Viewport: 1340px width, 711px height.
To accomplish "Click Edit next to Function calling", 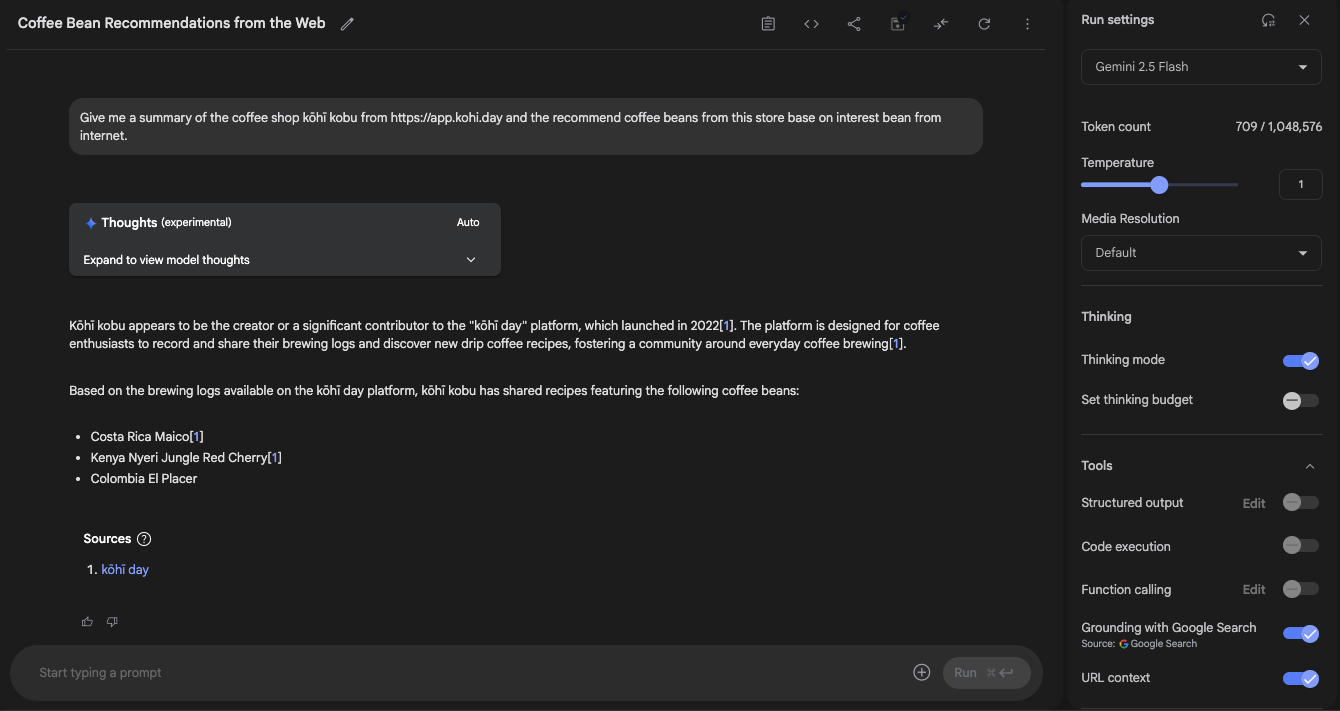I will (1254, 590).
